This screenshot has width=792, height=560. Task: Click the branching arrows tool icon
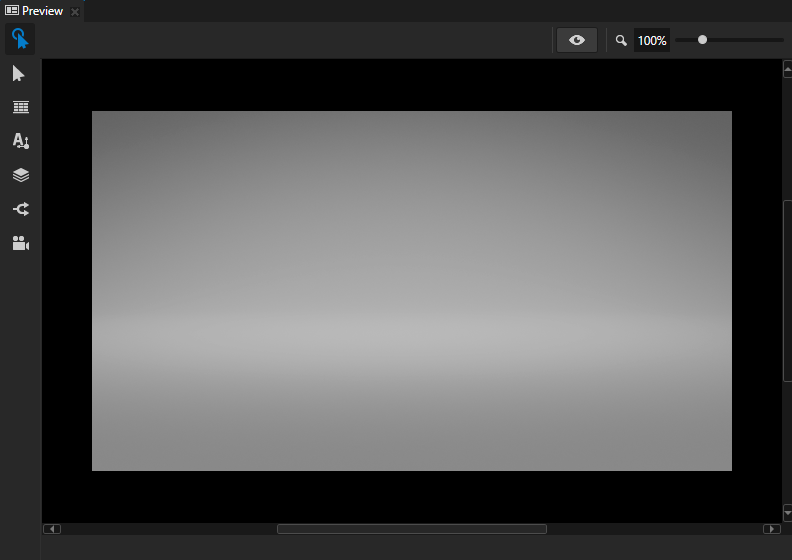(20, 209)
